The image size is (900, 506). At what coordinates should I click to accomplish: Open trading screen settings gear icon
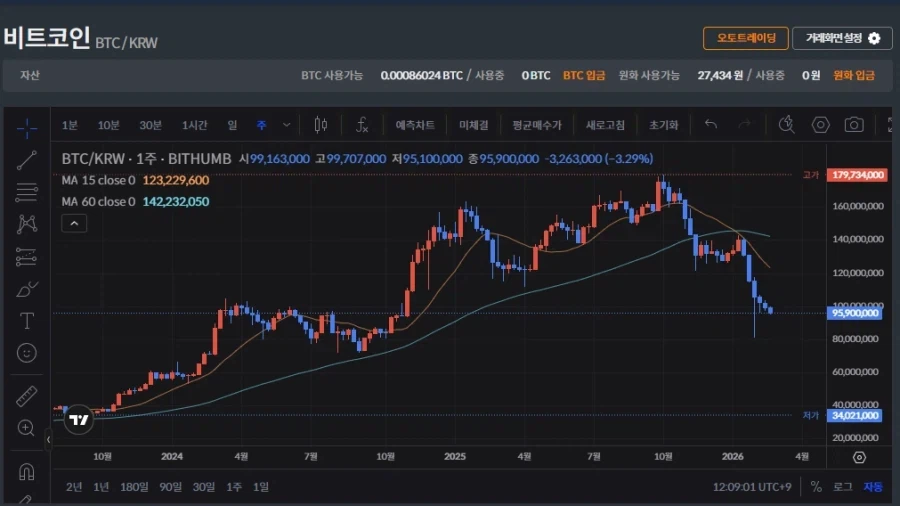click(874, 38)
